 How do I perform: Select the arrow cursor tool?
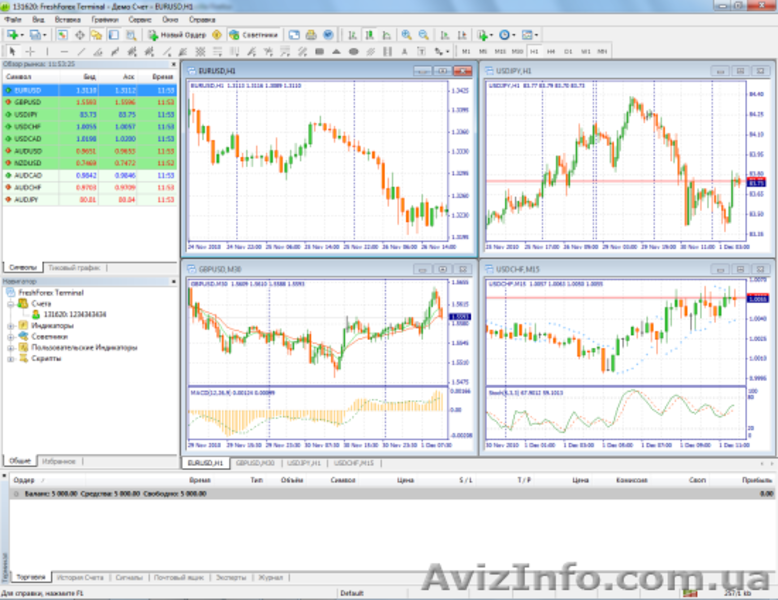(12, 50)
